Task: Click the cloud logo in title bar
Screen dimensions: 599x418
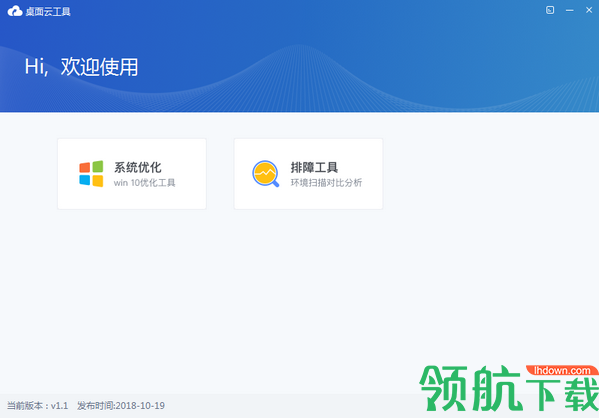Action: click(15, 11)
